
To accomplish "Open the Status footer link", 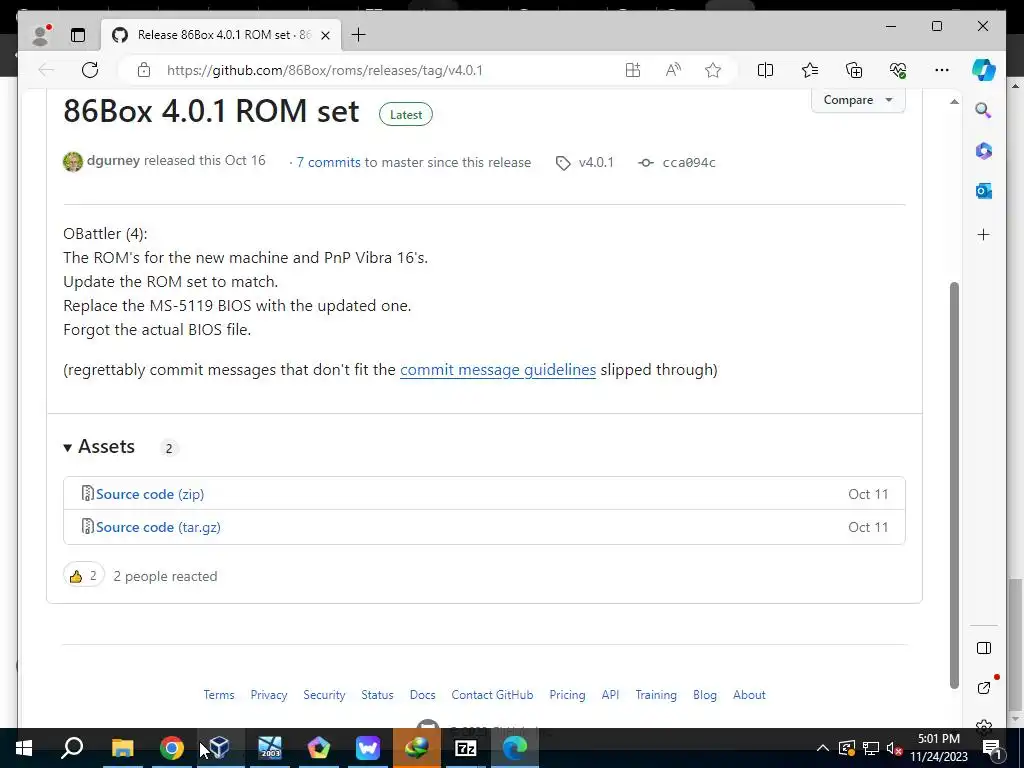I will (x=377, y=695).
